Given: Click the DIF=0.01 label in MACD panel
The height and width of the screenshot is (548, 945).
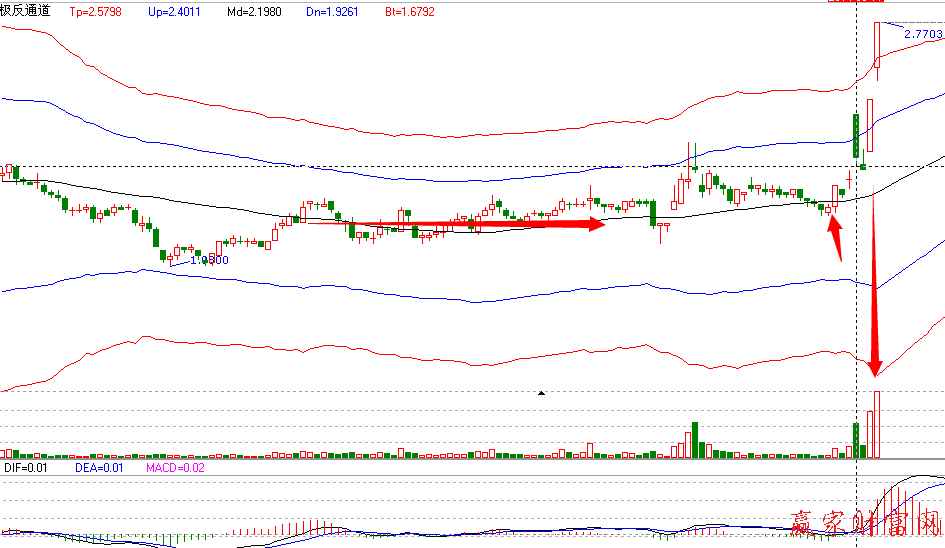Looking at the screenshot, I should coord(25,467).
